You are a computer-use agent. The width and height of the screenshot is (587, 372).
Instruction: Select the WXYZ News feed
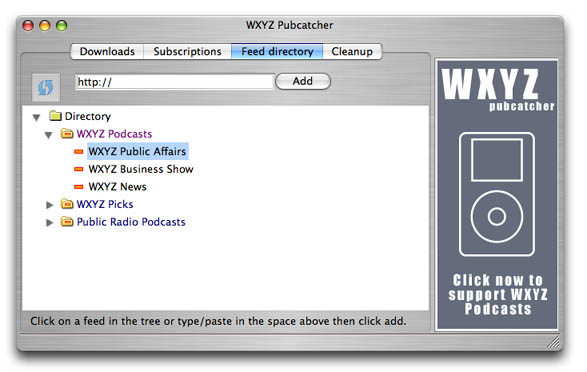117,187
